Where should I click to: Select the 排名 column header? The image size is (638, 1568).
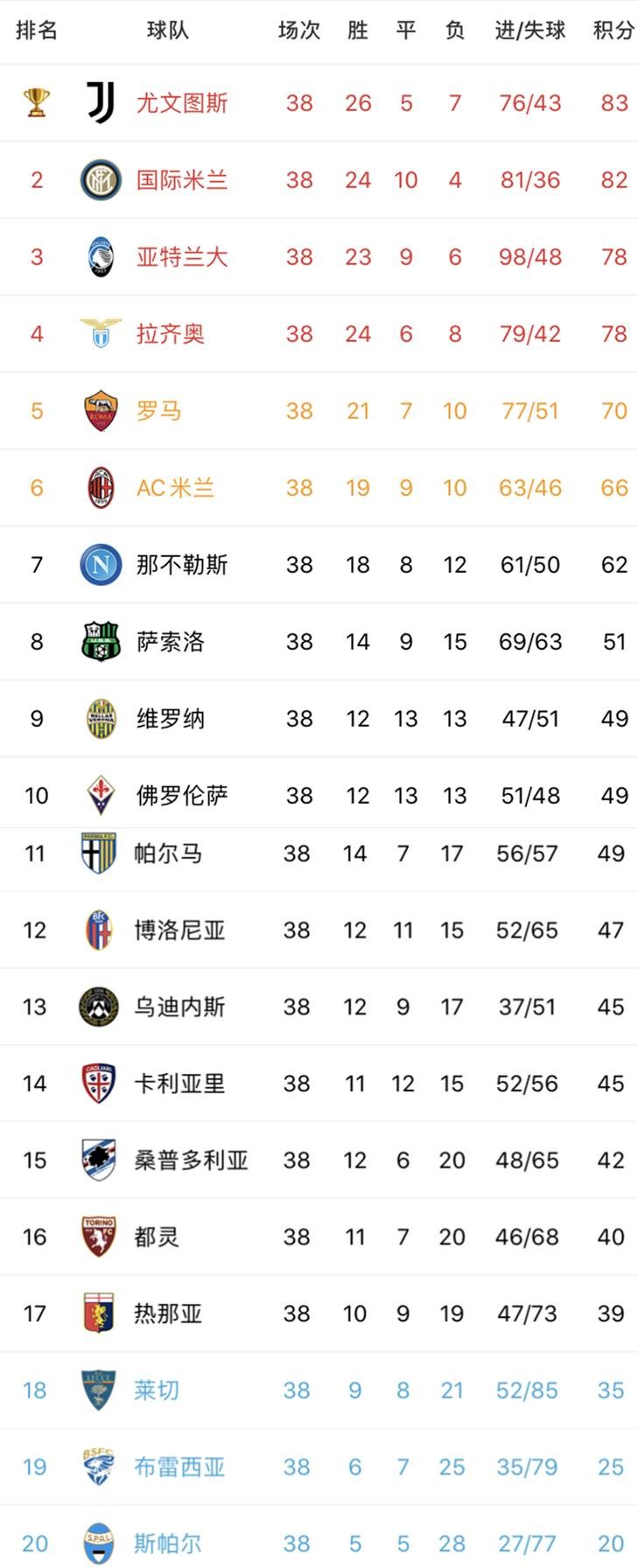coord(37,31)
